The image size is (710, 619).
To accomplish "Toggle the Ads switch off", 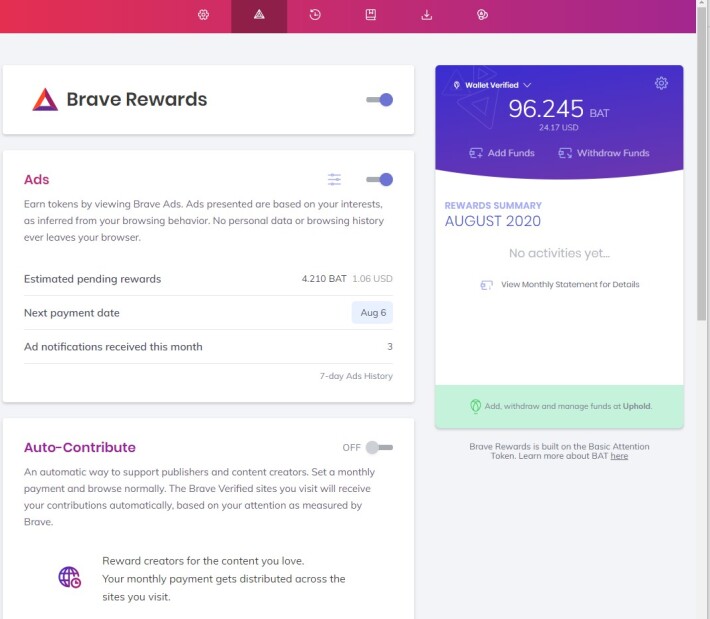I will [x=379, y=180].
